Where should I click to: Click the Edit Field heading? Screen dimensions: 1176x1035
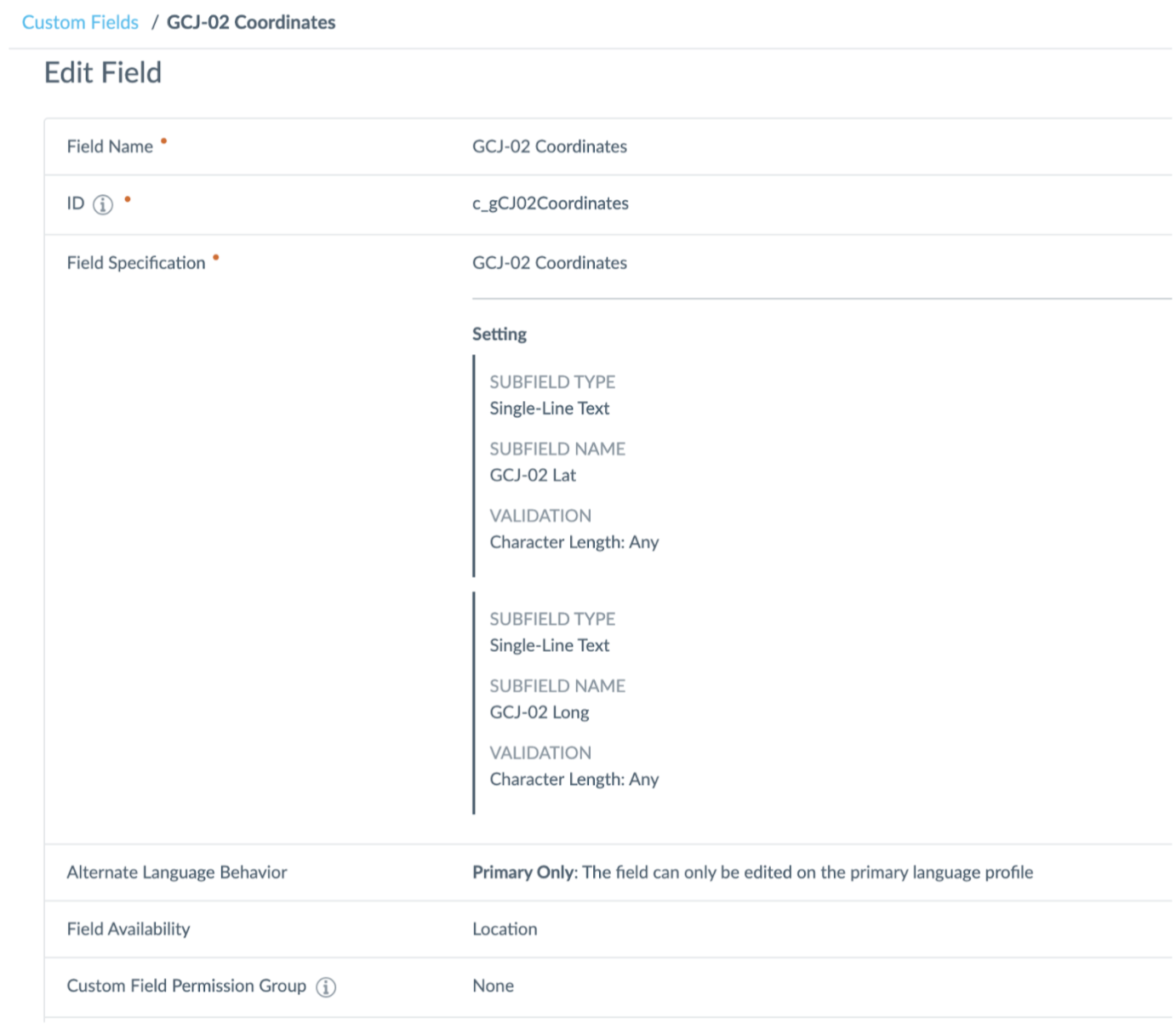coord(103,73)
